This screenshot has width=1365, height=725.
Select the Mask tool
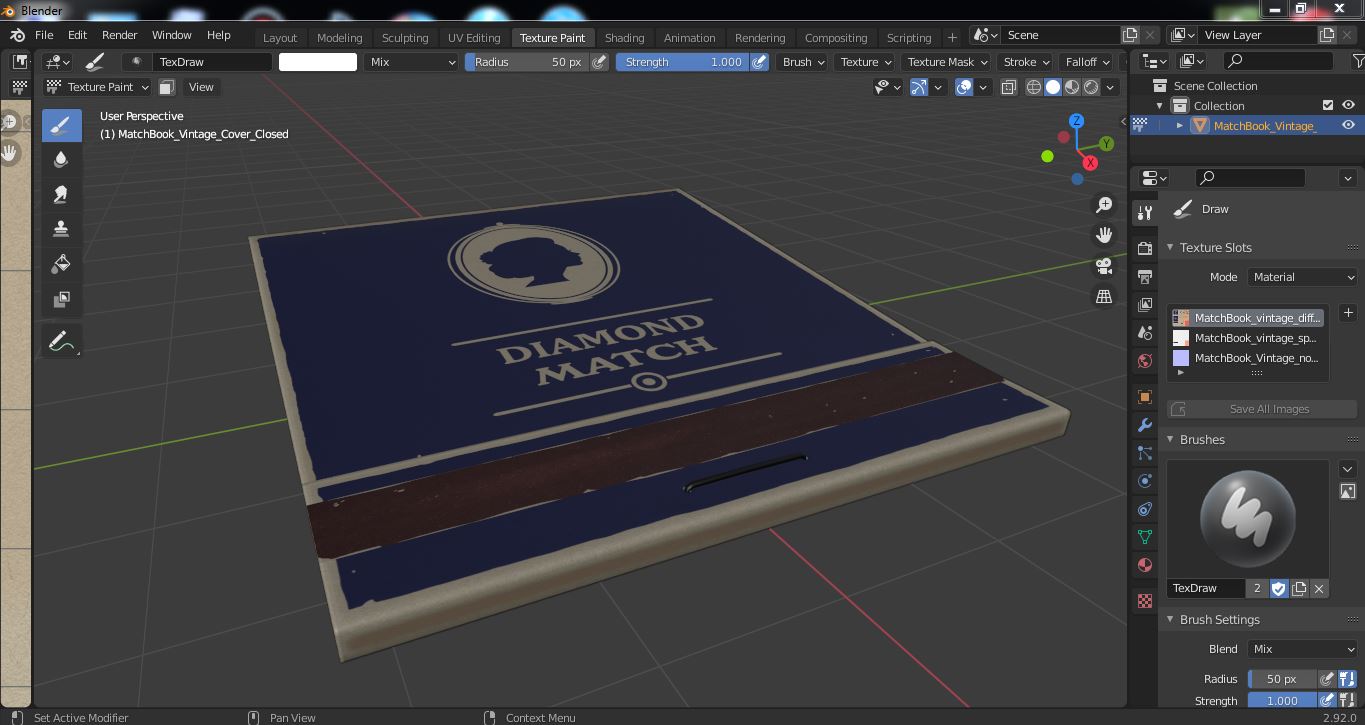tap(62, 299)
